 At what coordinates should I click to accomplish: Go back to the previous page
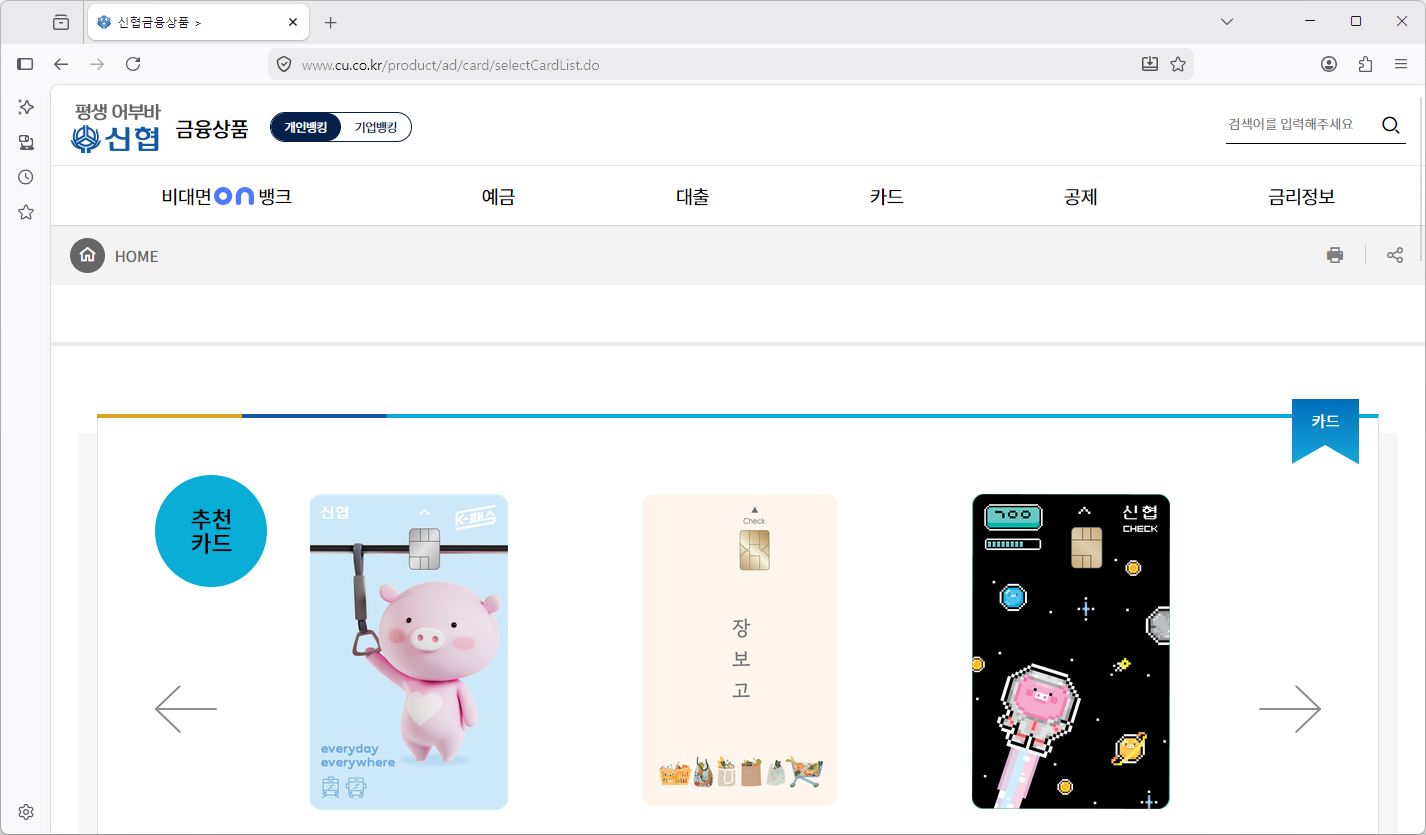[x=61, y=64]
